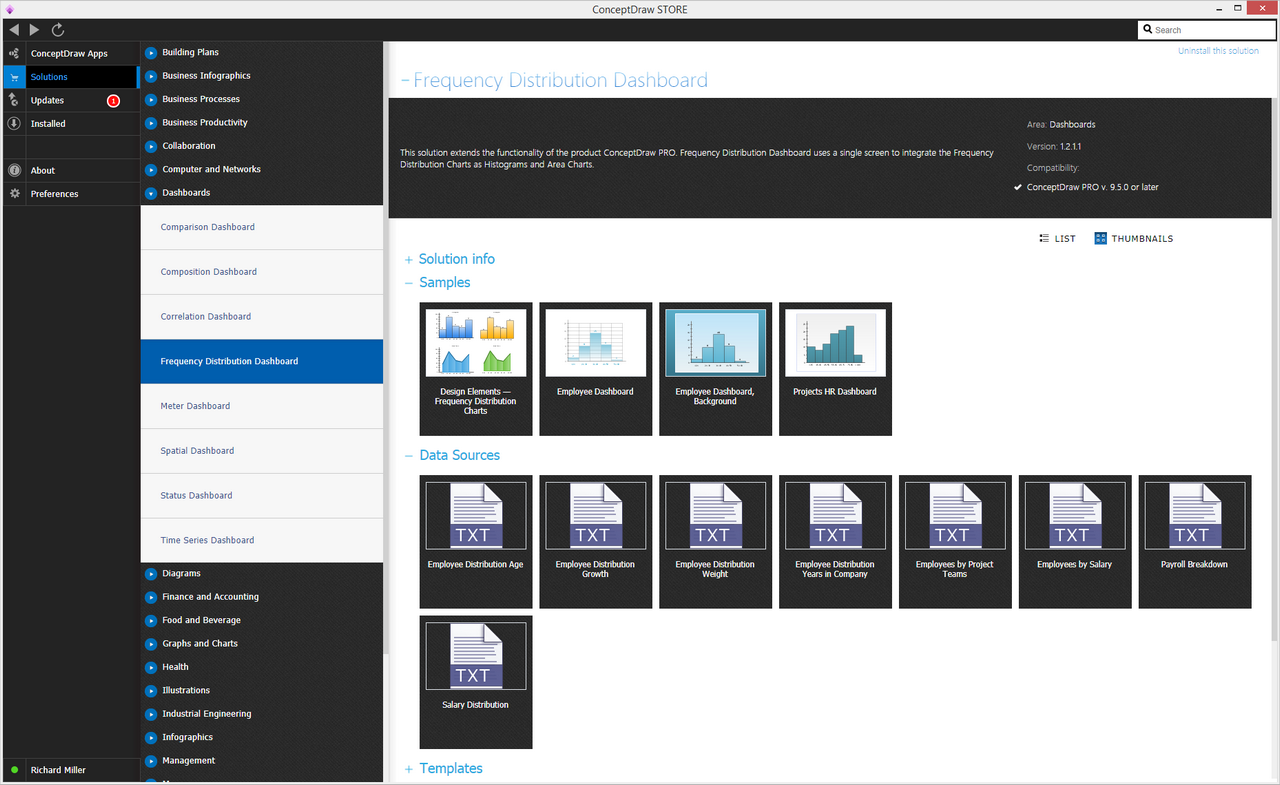Image resolution: width=1280 pixels, height=785 pixels.
Task: Switch to LIST view
Action: pyautogui.click(x=1058, y=239)
